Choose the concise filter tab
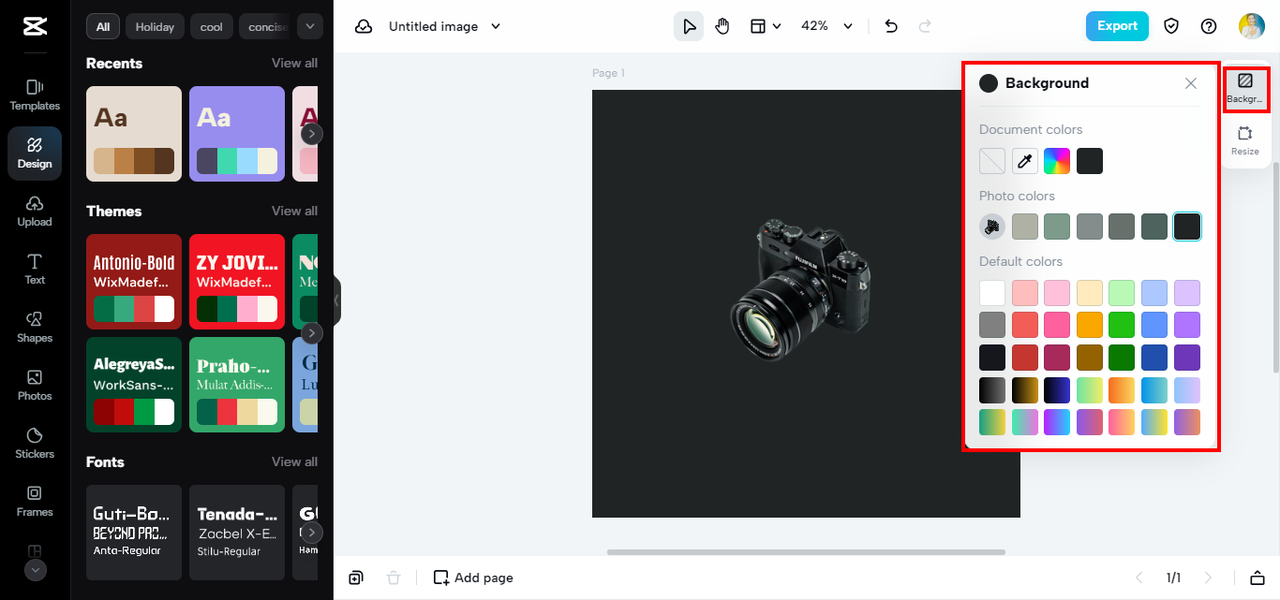This screenshot has width=1280, height=600. point(266,27)
